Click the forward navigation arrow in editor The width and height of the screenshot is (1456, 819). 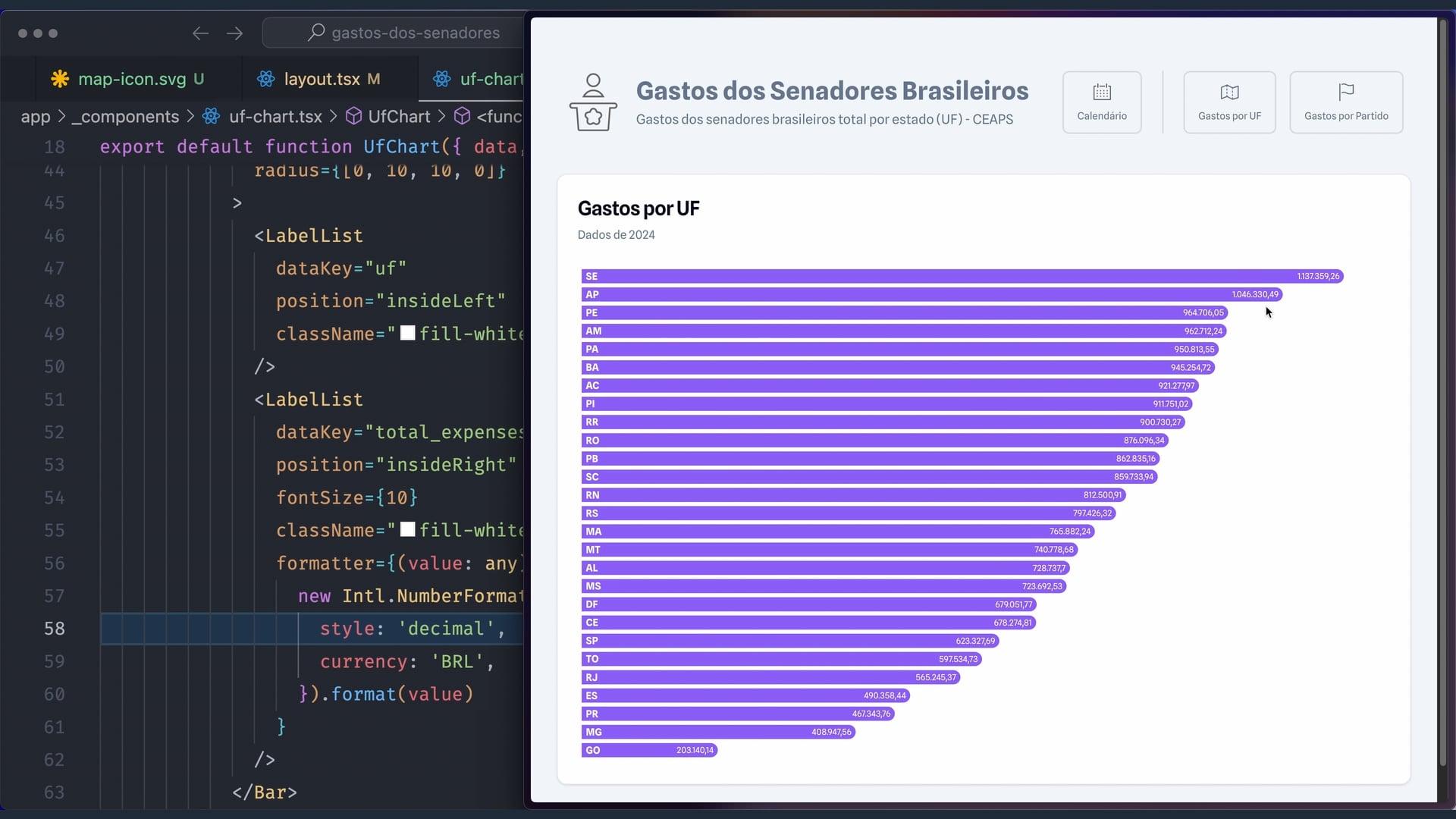tap(235, 33)
